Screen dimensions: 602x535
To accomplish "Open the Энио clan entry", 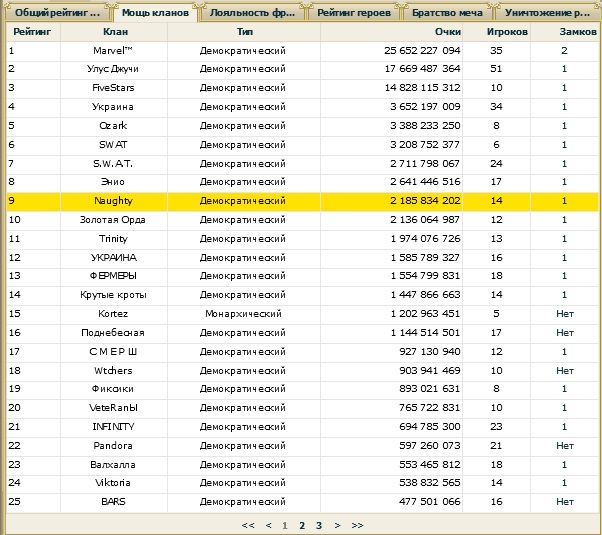I will coord(113,182).
